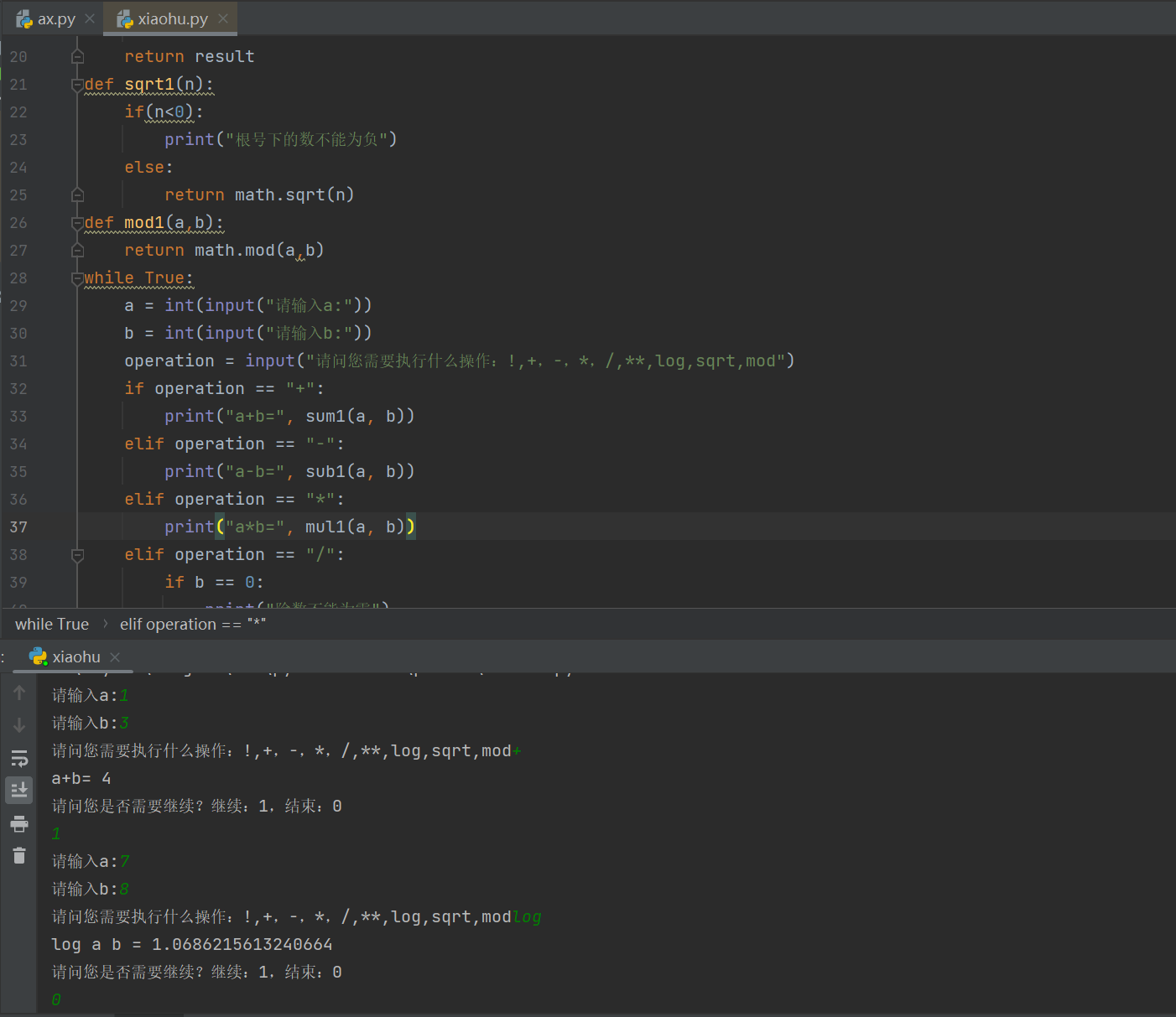Click the Up the stack trace arrow

tap(19, 693)
